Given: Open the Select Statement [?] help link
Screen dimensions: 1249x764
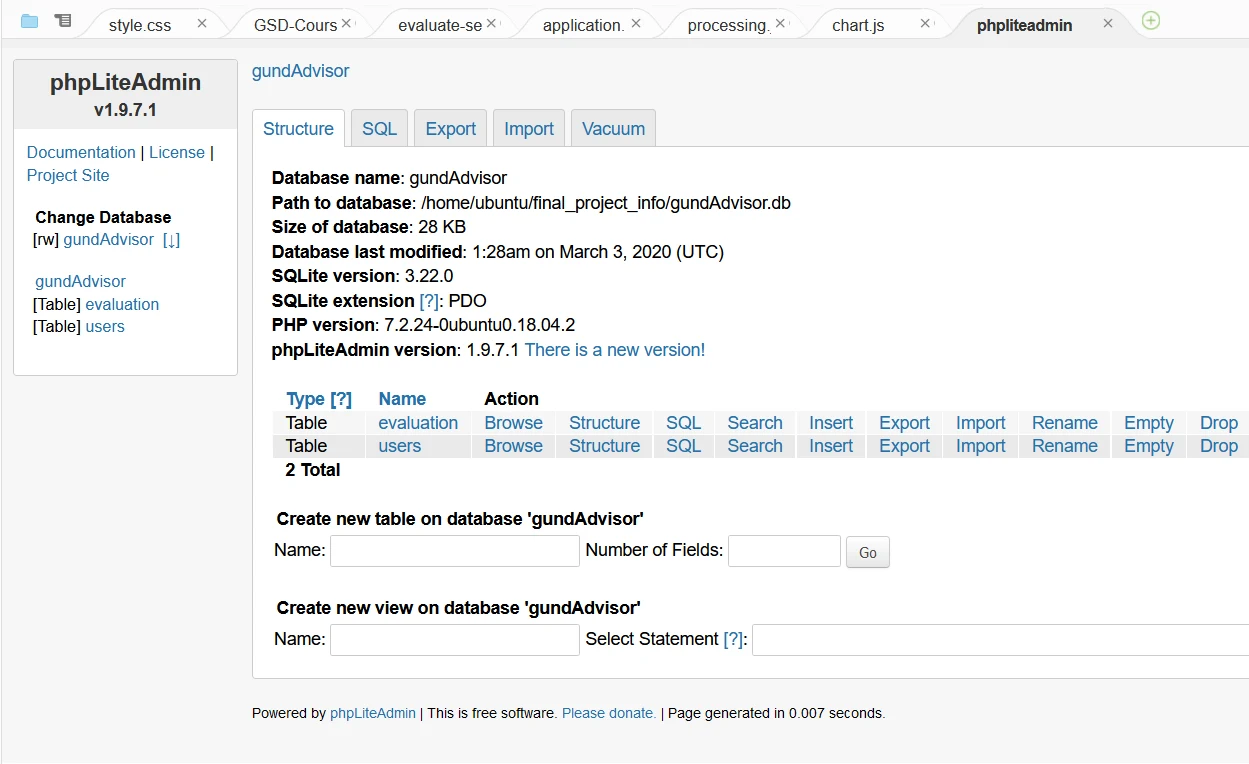Looking at the screenshot, I should click(734, 639).
